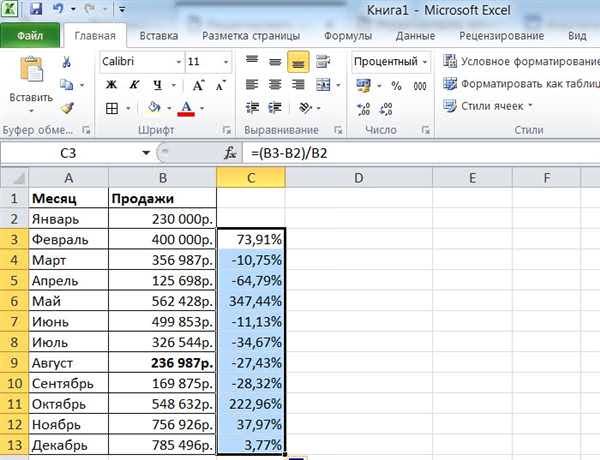Apply cell borders icon

[x=112, y=109]
